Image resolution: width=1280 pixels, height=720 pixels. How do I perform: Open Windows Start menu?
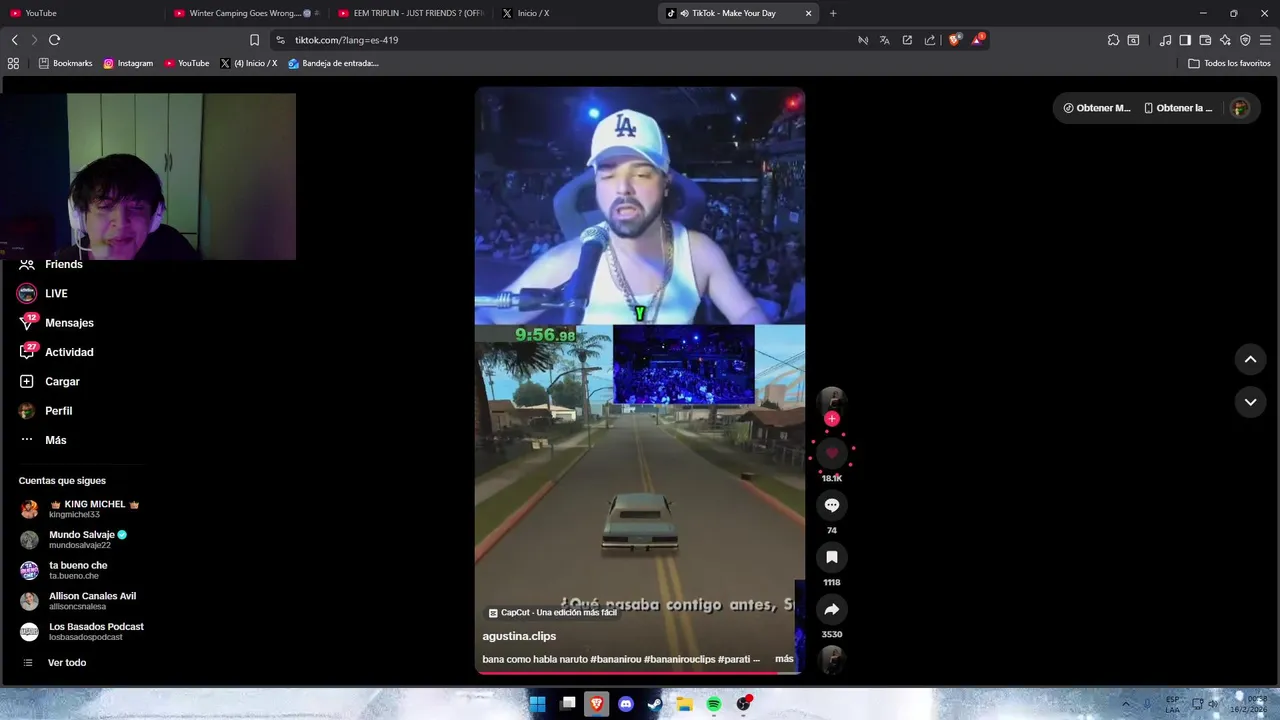click(537, 704)
